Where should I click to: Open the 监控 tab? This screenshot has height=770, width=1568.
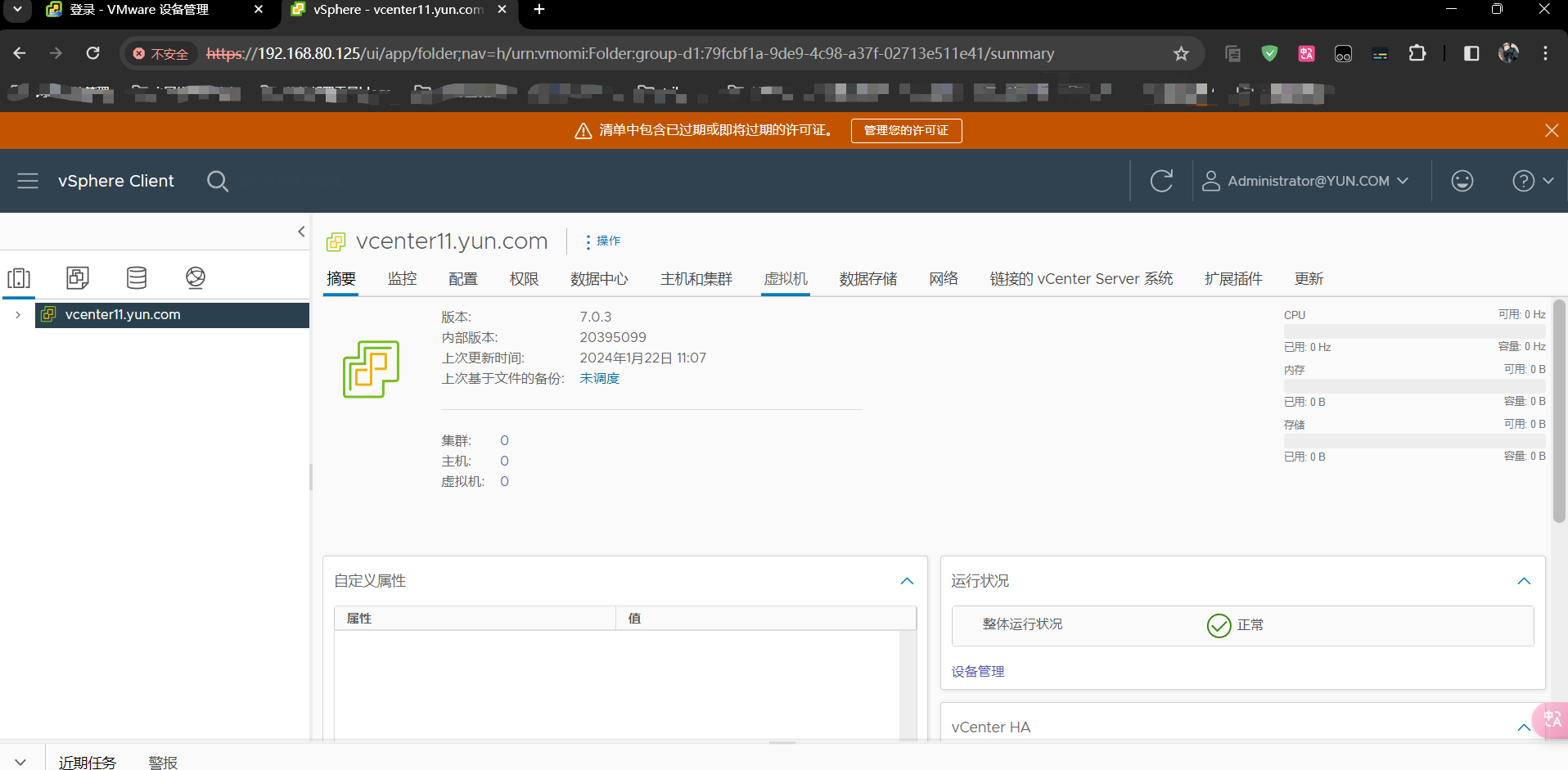coord(403,279)
